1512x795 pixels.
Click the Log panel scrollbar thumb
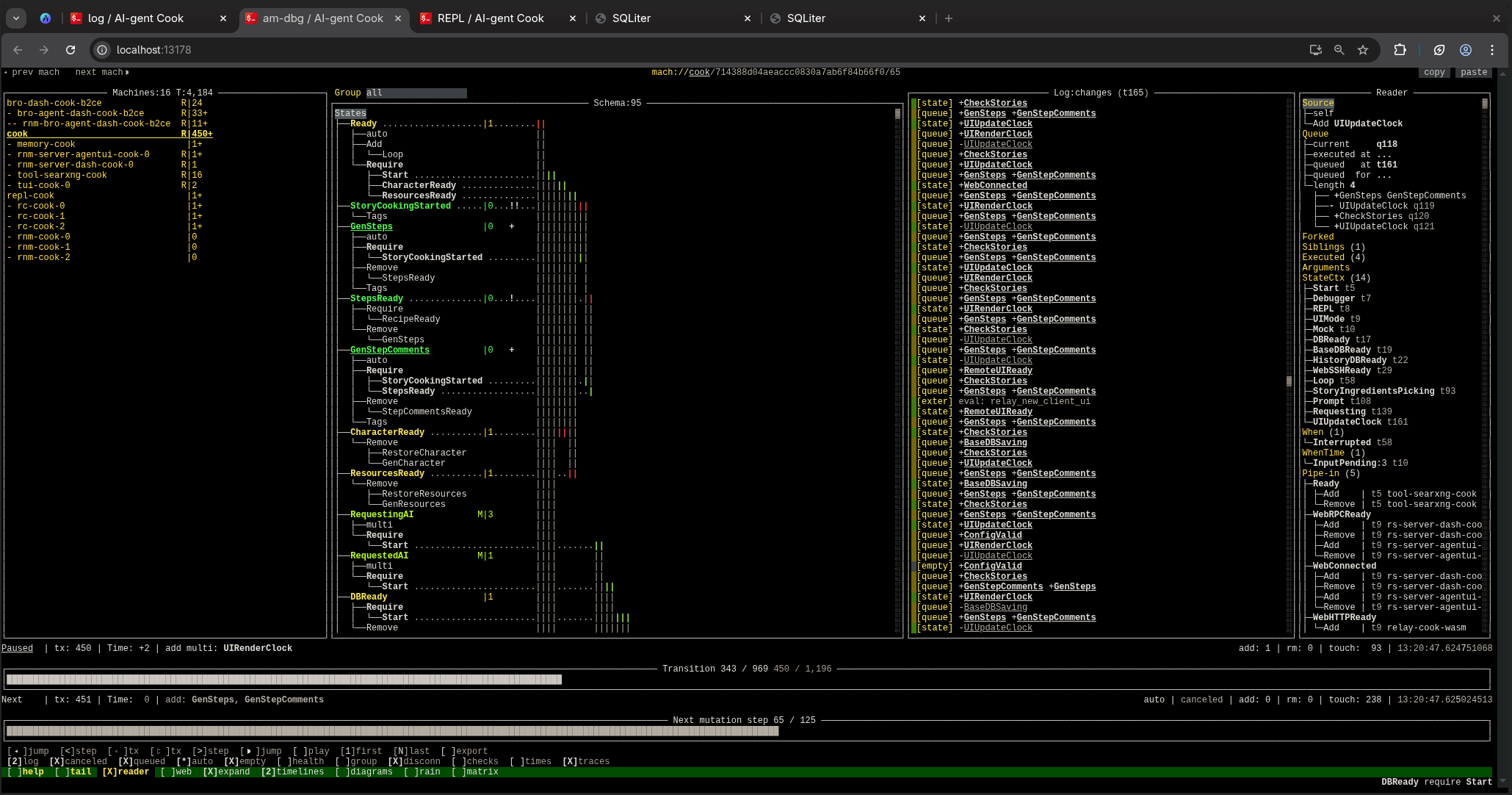point(1289,381)
